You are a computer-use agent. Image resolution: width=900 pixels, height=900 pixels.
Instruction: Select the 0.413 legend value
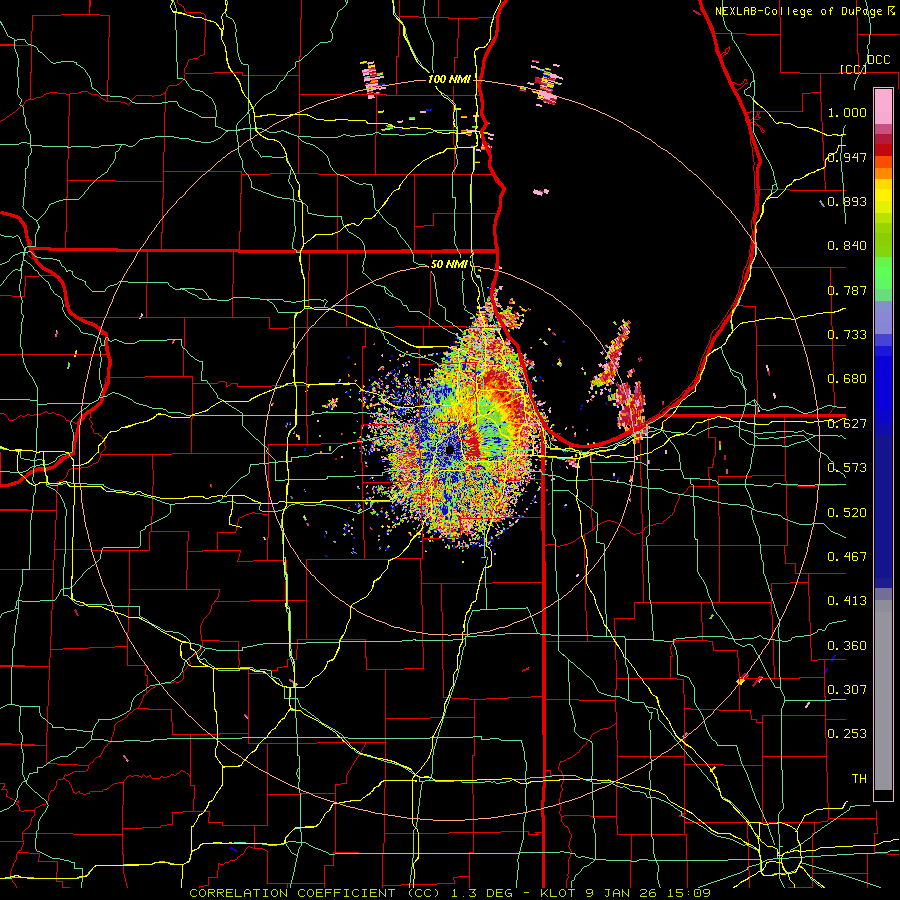(x=847, y=601)
